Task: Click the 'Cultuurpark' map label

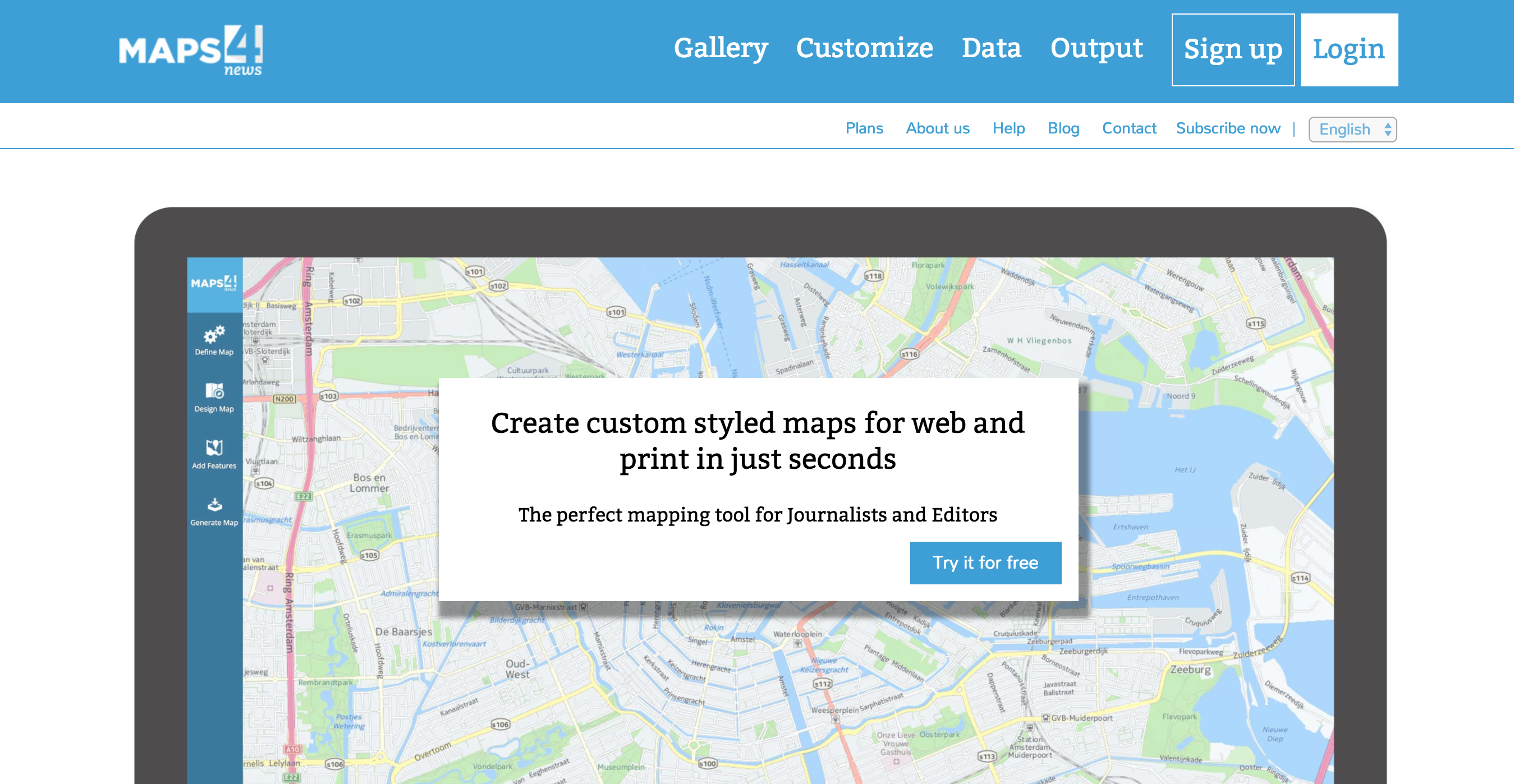Action: [527, 371]
